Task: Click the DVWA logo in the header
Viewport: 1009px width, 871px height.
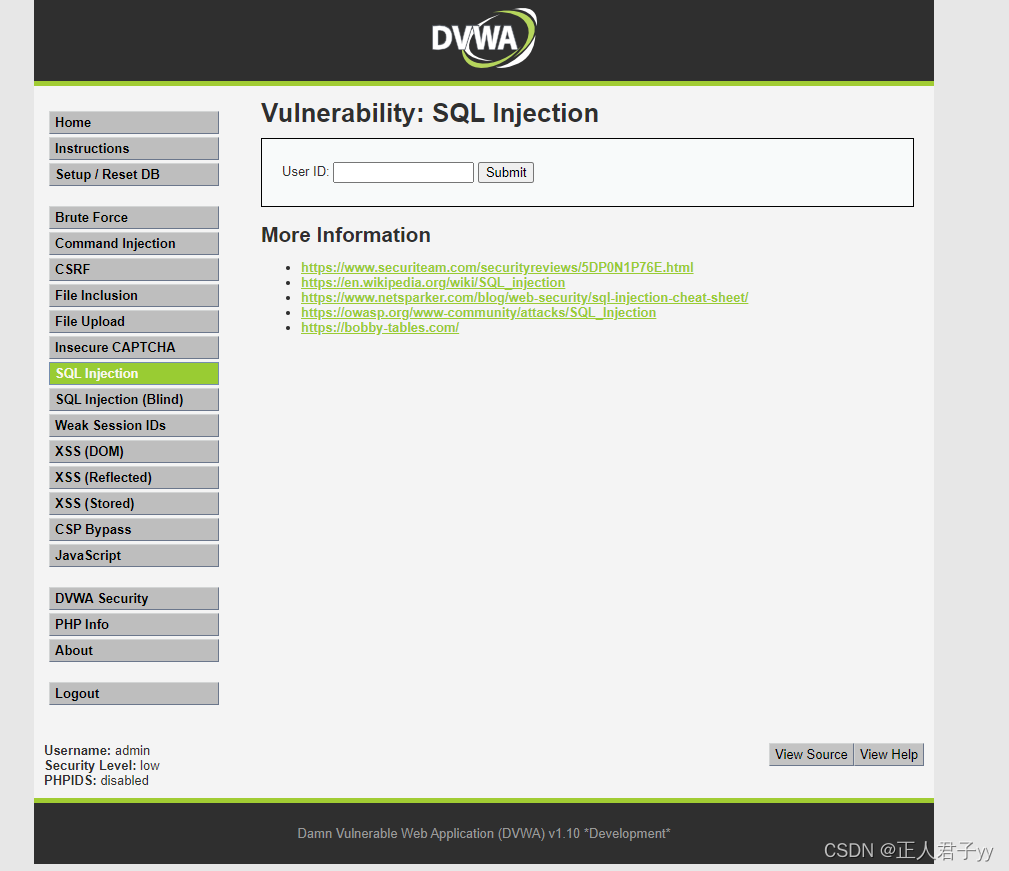Action: click(484, 38)
